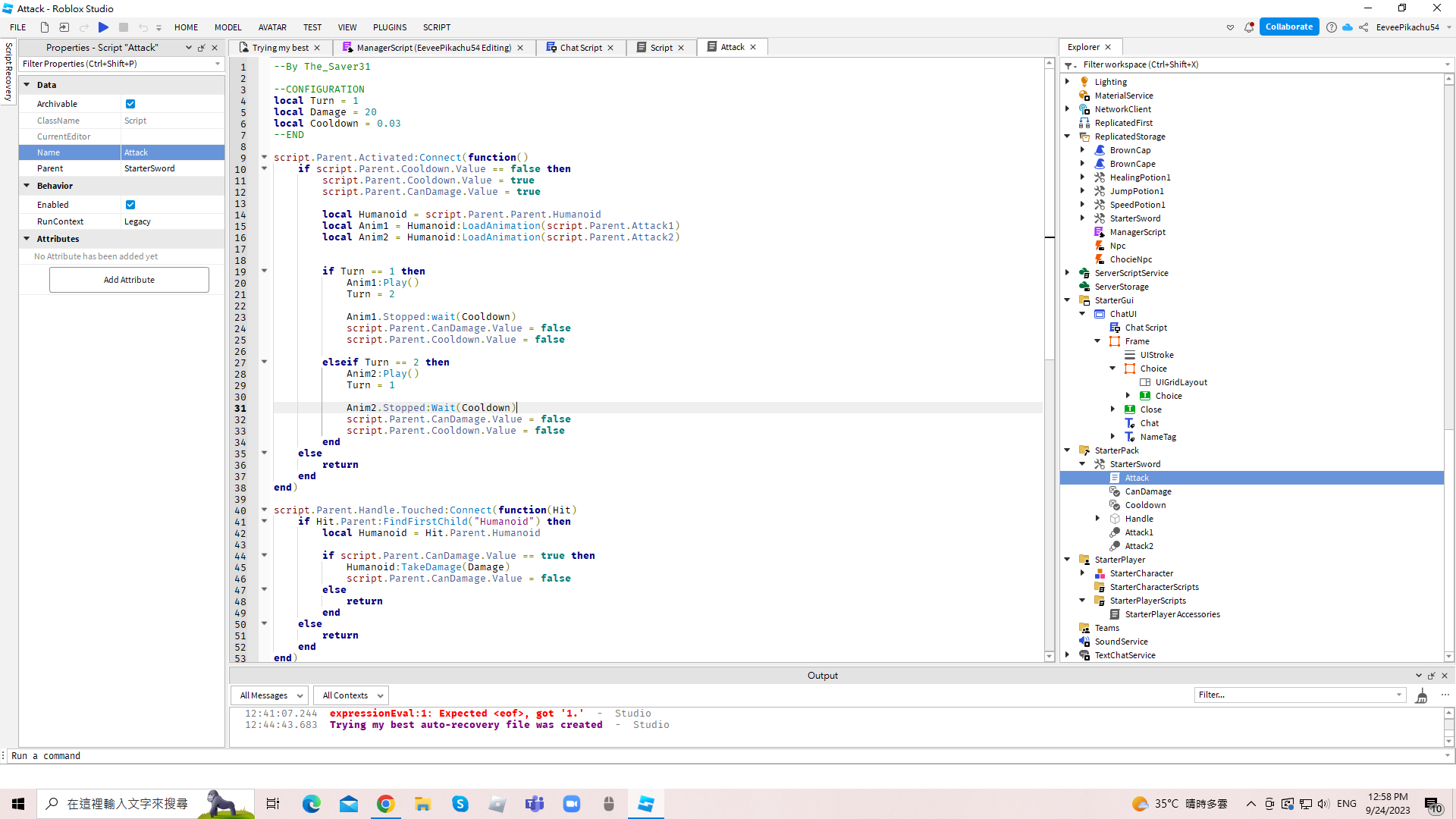Collapse the Data section in Properties

(27, 85)
